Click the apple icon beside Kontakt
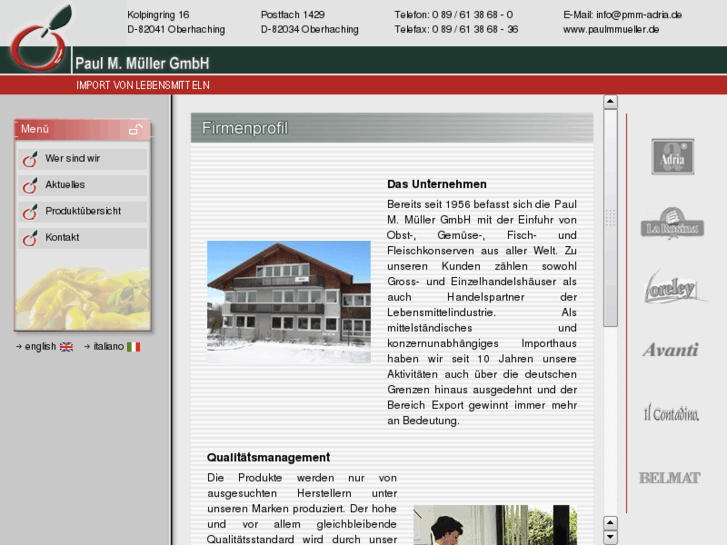727x545 pixels. click(x=30, y=238)
